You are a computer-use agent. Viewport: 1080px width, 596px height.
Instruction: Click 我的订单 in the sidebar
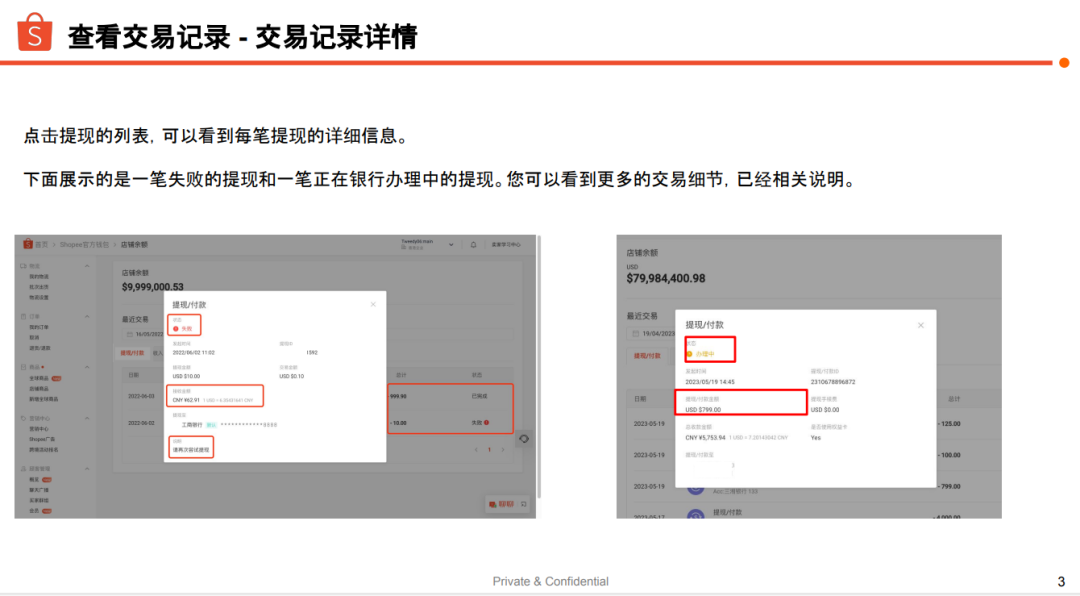click(39, 327)
